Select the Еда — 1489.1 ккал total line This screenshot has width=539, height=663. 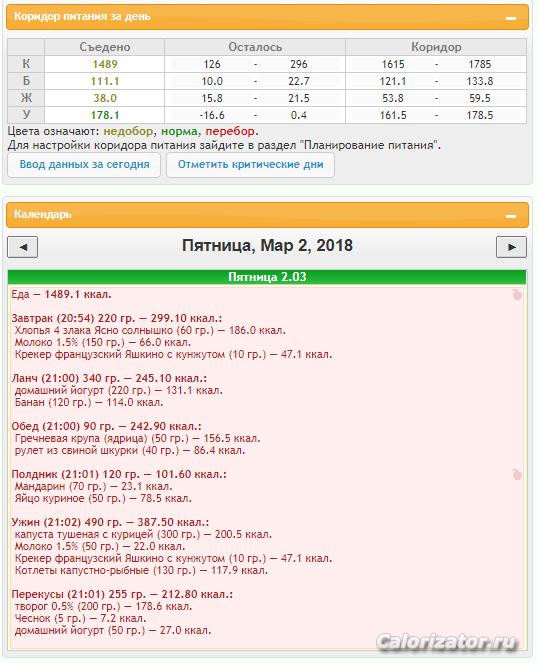point(61,294)
